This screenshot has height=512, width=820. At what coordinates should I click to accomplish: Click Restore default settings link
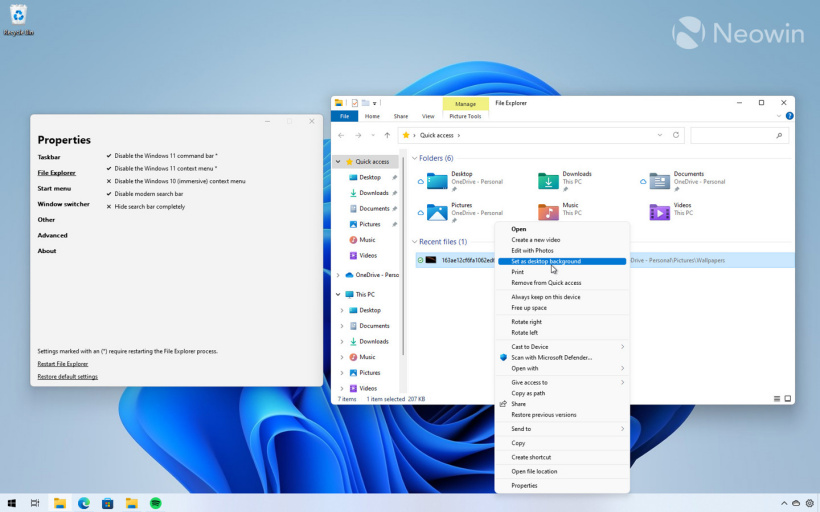click(67, 377)
